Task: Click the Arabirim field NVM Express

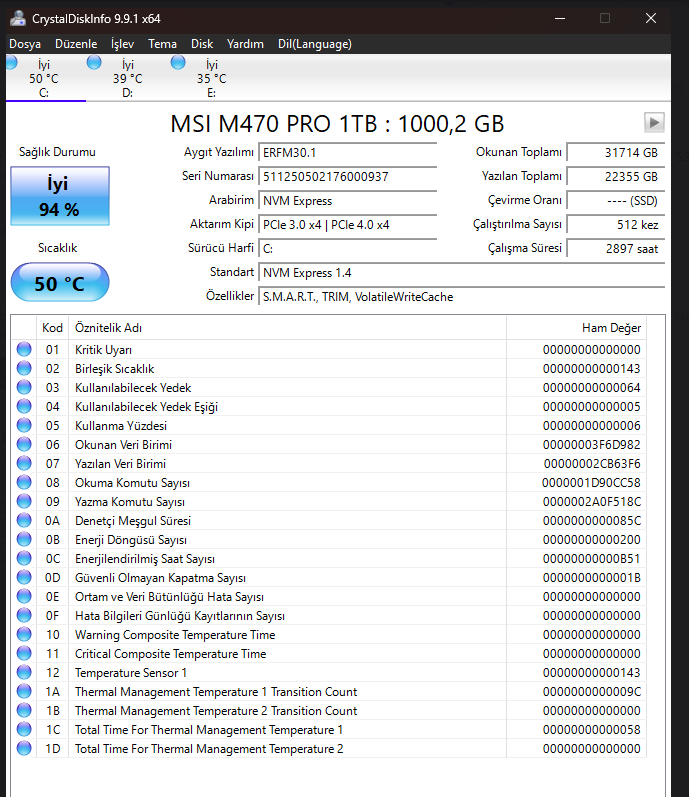Action: [x=348, y=200]
